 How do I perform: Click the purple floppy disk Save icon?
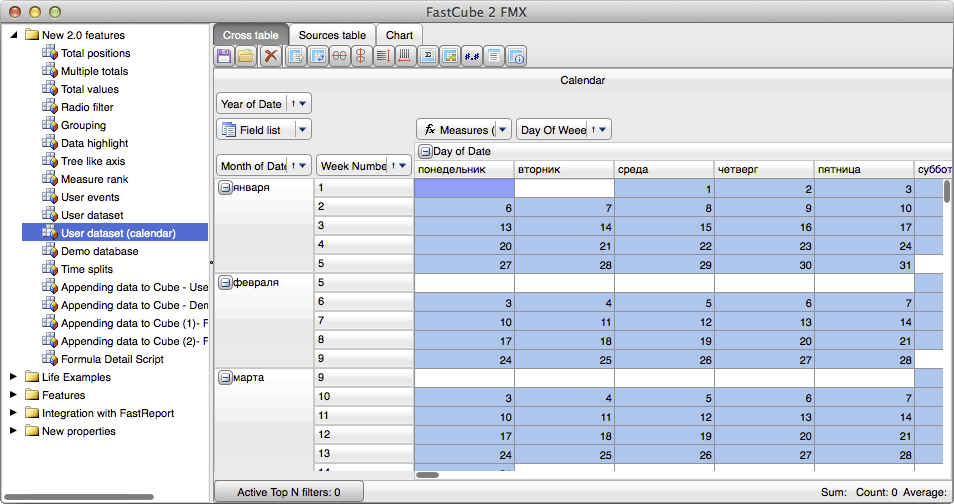pos(225,57)
